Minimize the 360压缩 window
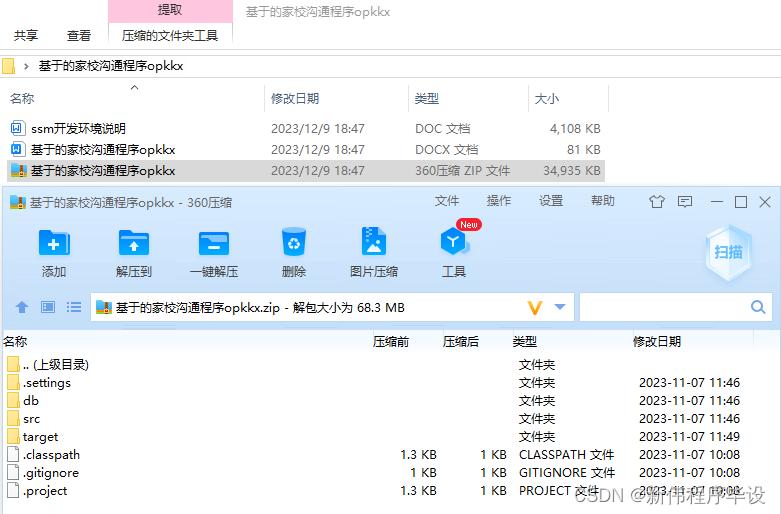This screenshot has width=781, height=514. pyautogui.click(x=717, y=202)
